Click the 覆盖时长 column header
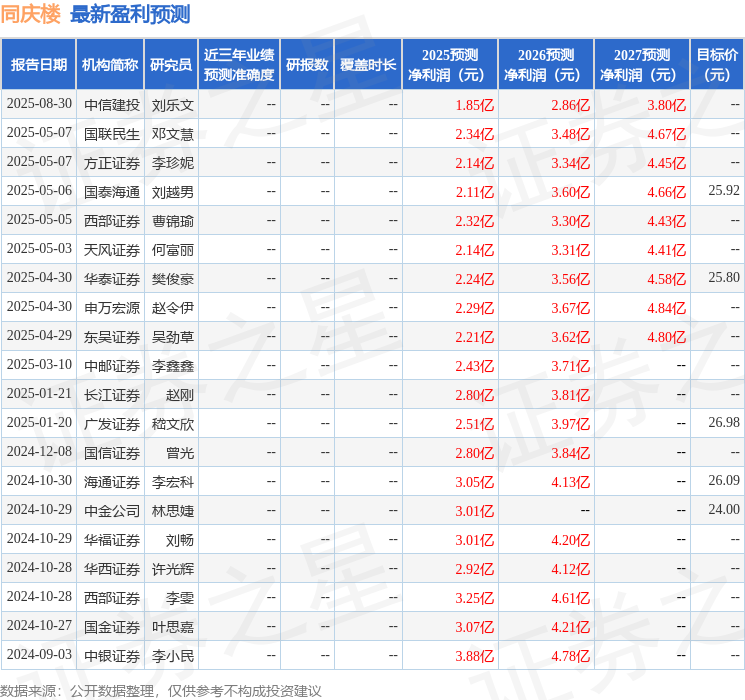745x700 pixels. point(368,65)
